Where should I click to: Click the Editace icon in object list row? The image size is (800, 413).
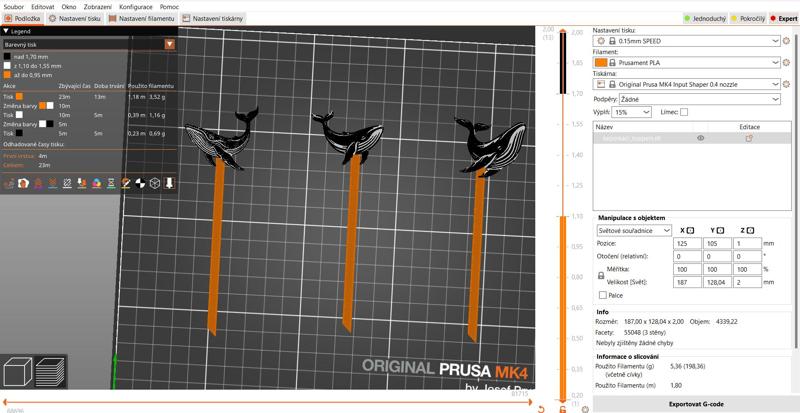[x=749, y=138]
